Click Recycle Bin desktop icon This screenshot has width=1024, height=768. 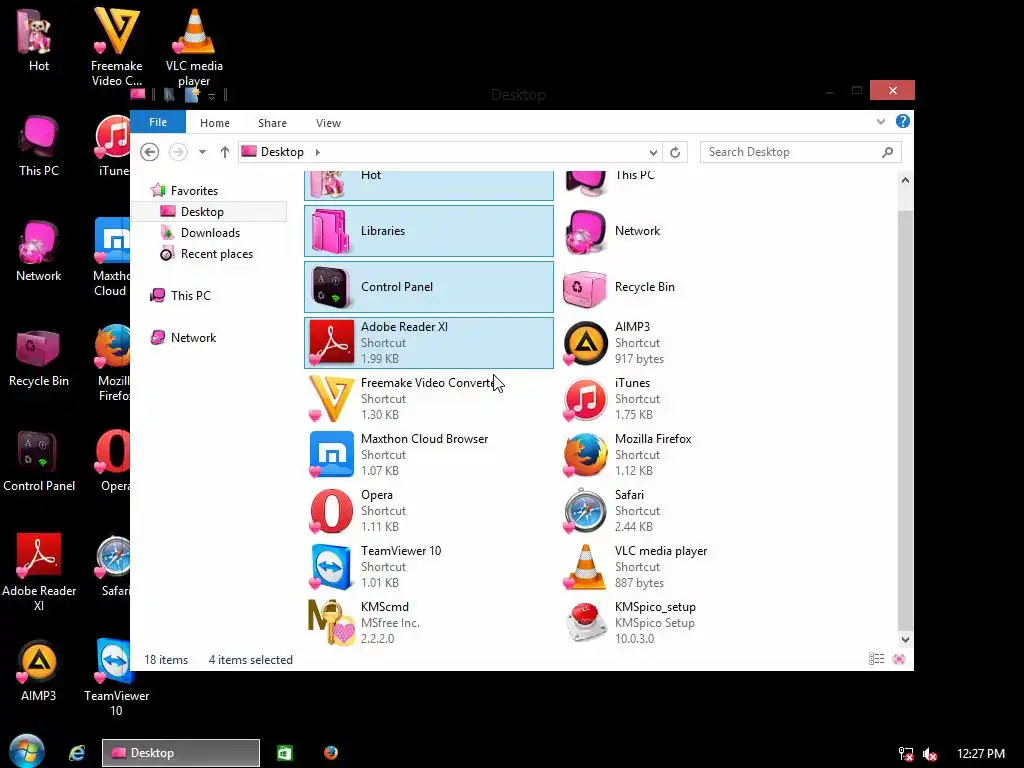pos(39,357)
